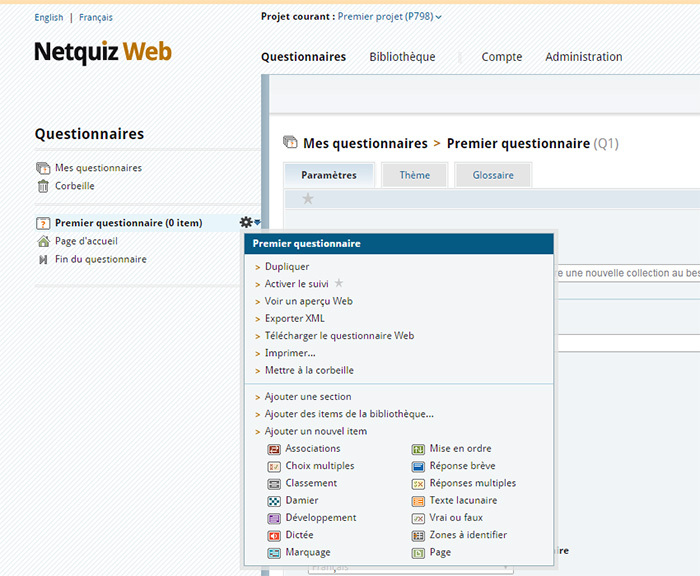Switch language via the Français link
The height and width of the screenshot is (576, 700).
(96, 17)
